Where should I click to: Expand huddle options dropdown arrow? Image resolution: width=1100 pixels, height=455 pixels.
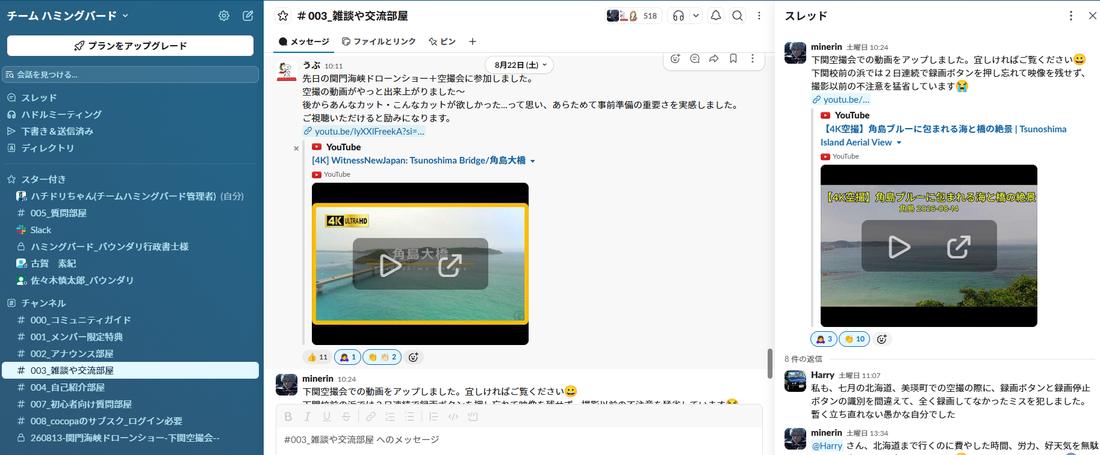tap(696, 15)
